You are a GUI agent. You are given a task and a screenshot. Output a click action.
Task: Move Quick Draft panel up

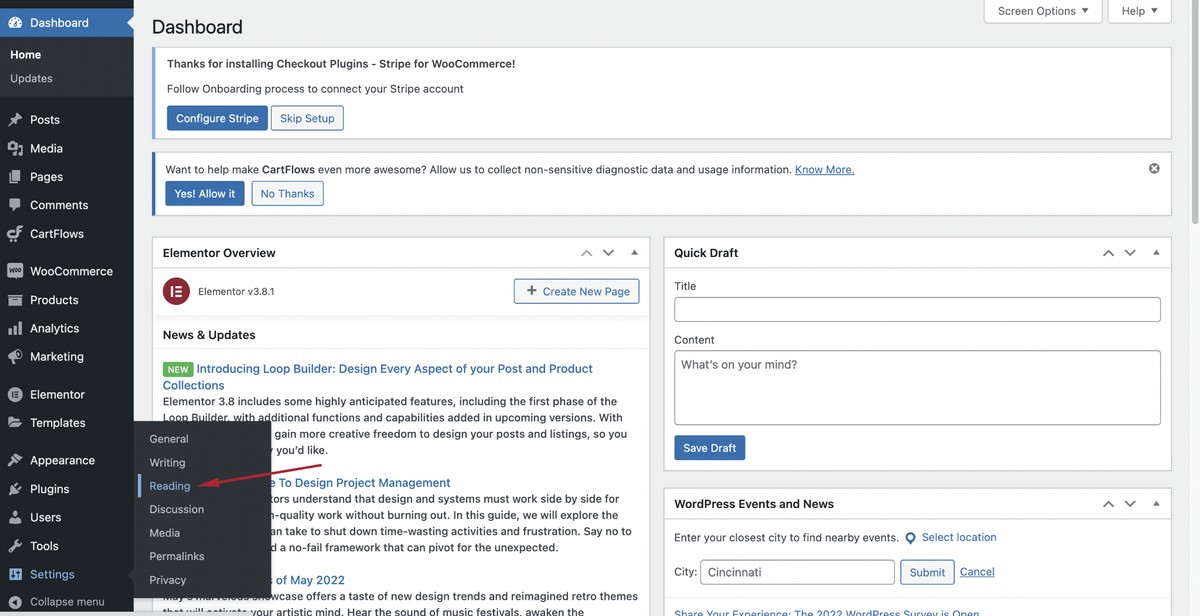click(x=1108, y=253)
